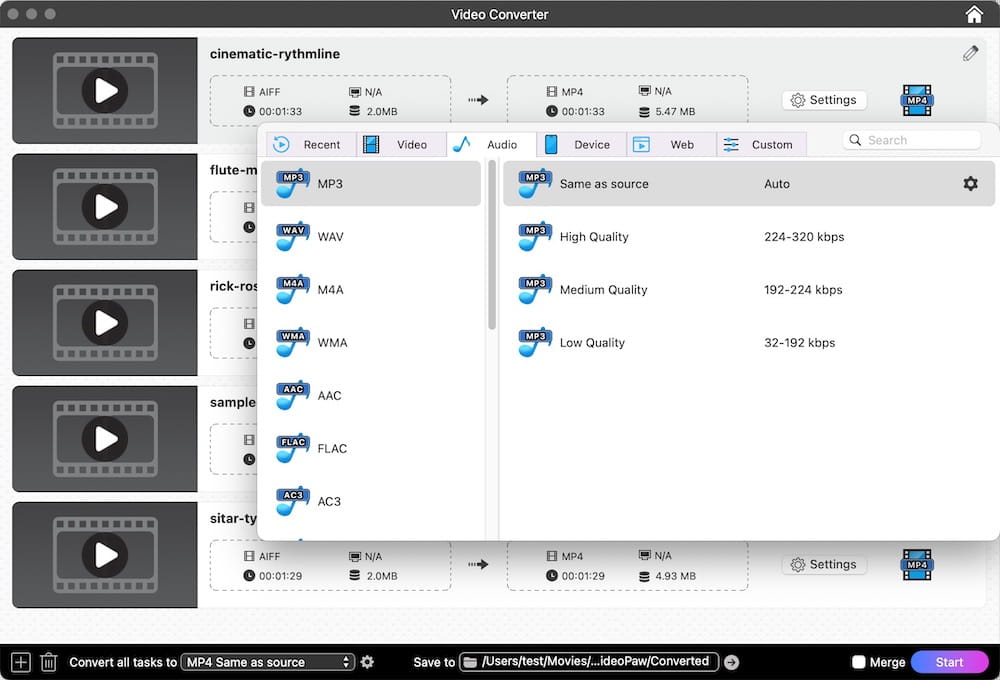Open the gear on Same as source preset

coord(968,183)
